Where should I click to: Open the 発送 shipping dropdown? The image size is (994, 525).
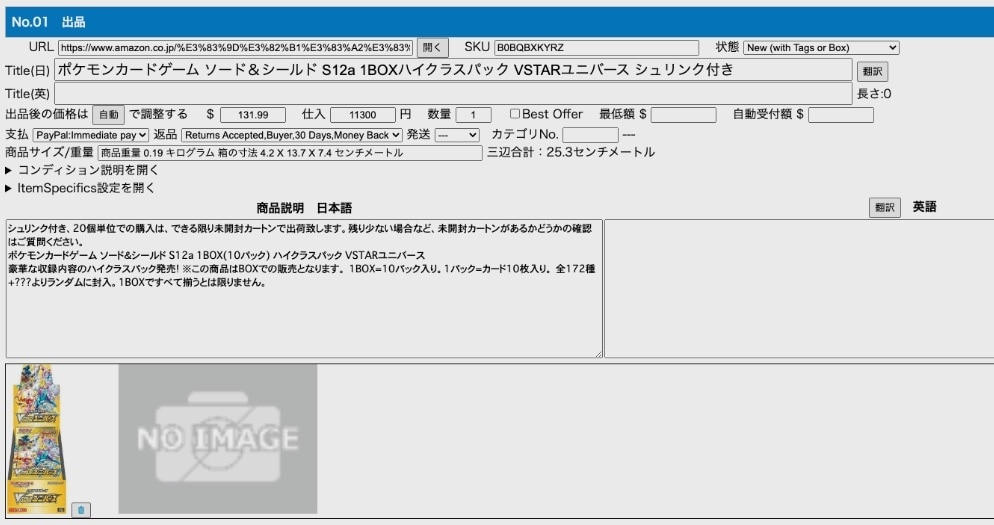(x=456, y=135)
